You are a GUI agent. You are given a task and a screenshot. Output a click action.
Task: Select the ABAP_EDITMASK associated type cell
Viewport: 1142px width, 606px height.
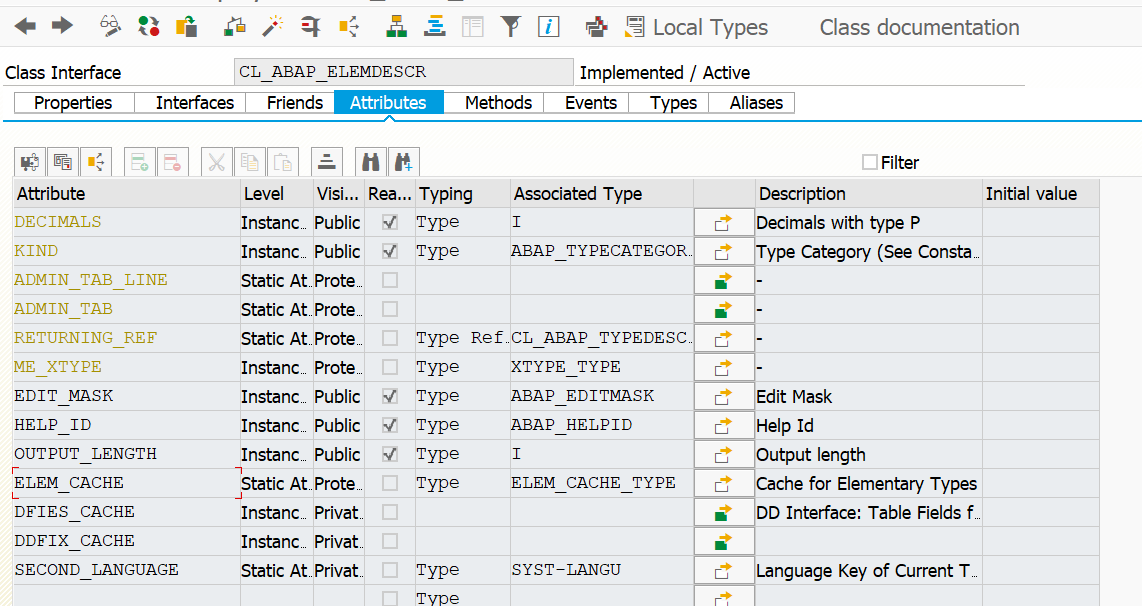pyautogui.click(x=602, y=396)
